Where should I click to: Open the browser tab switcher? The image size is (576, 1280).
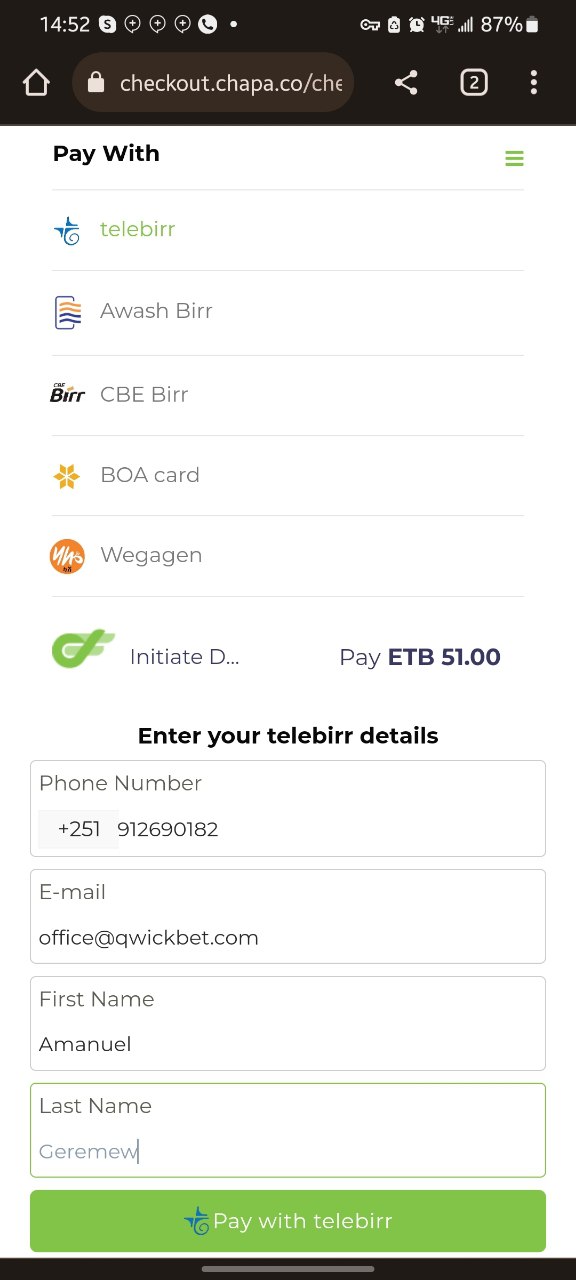473,83
